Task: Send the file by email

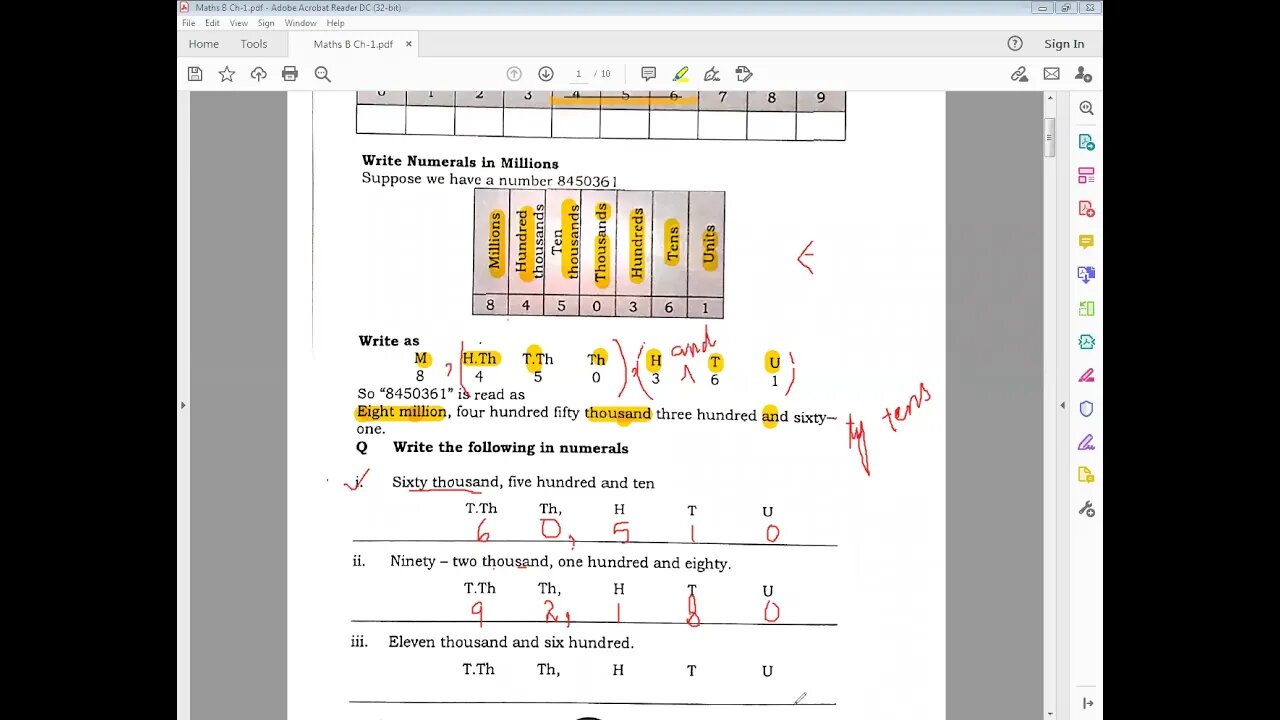Action: [1051, 74]
